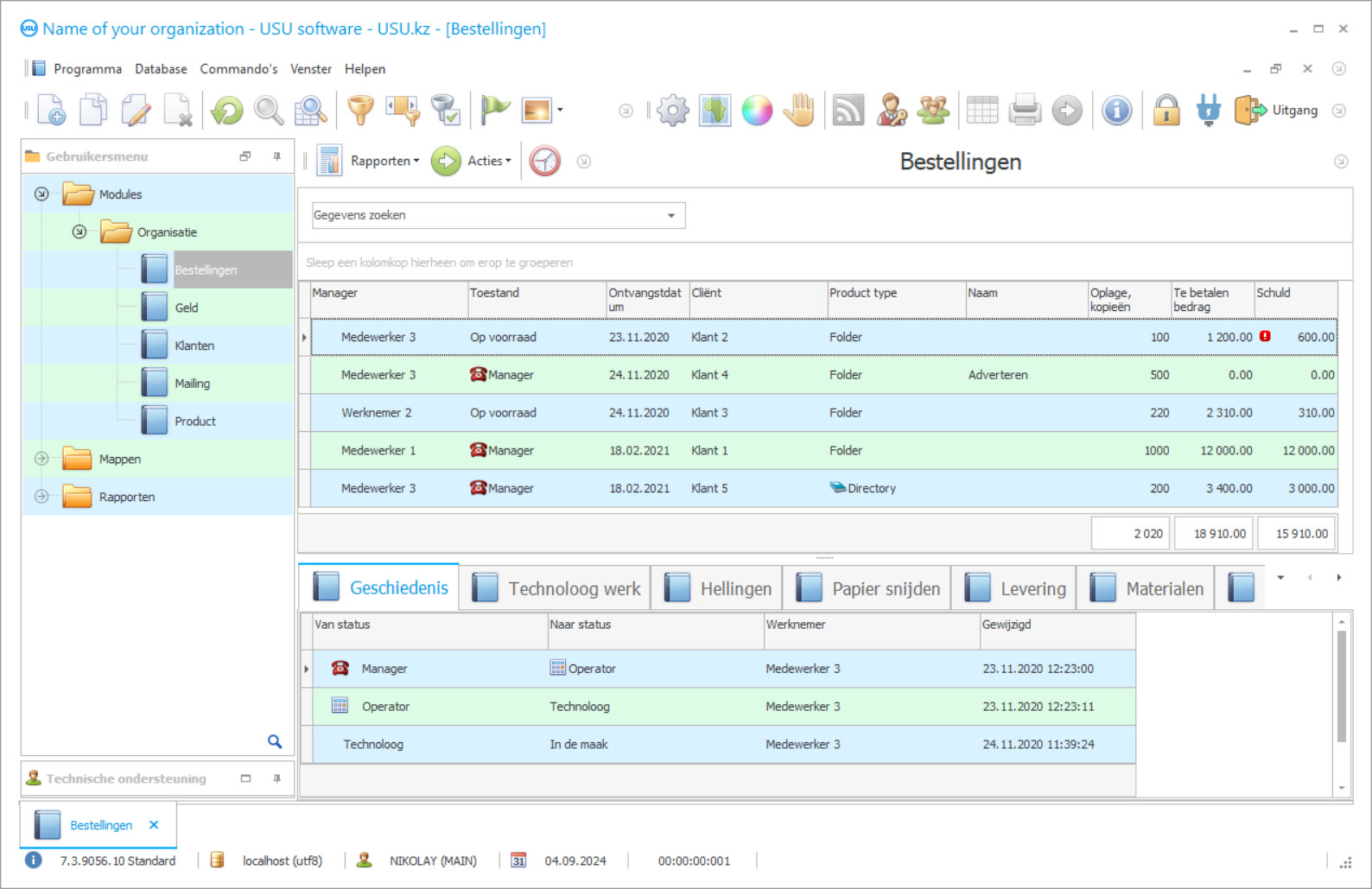Open the picture dropdown arrow in toolbar
The width and height of the screenshot is (1372, 889).
click(560, 110)
